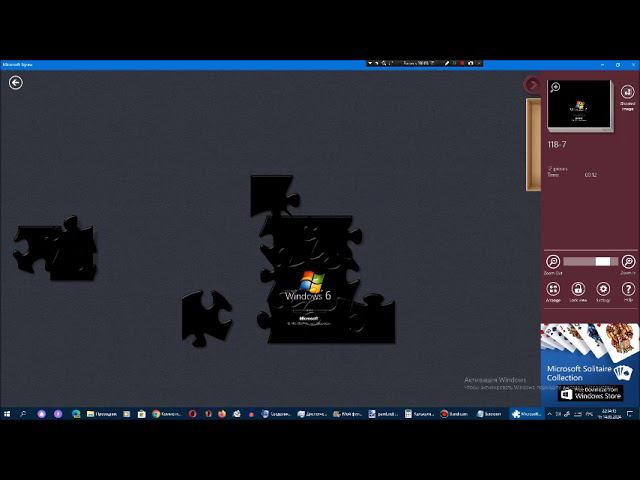The width and height of the screenshot is (640, 480).
Task: Switch to the Bandicam taskbar window
Action: [454, 414]
